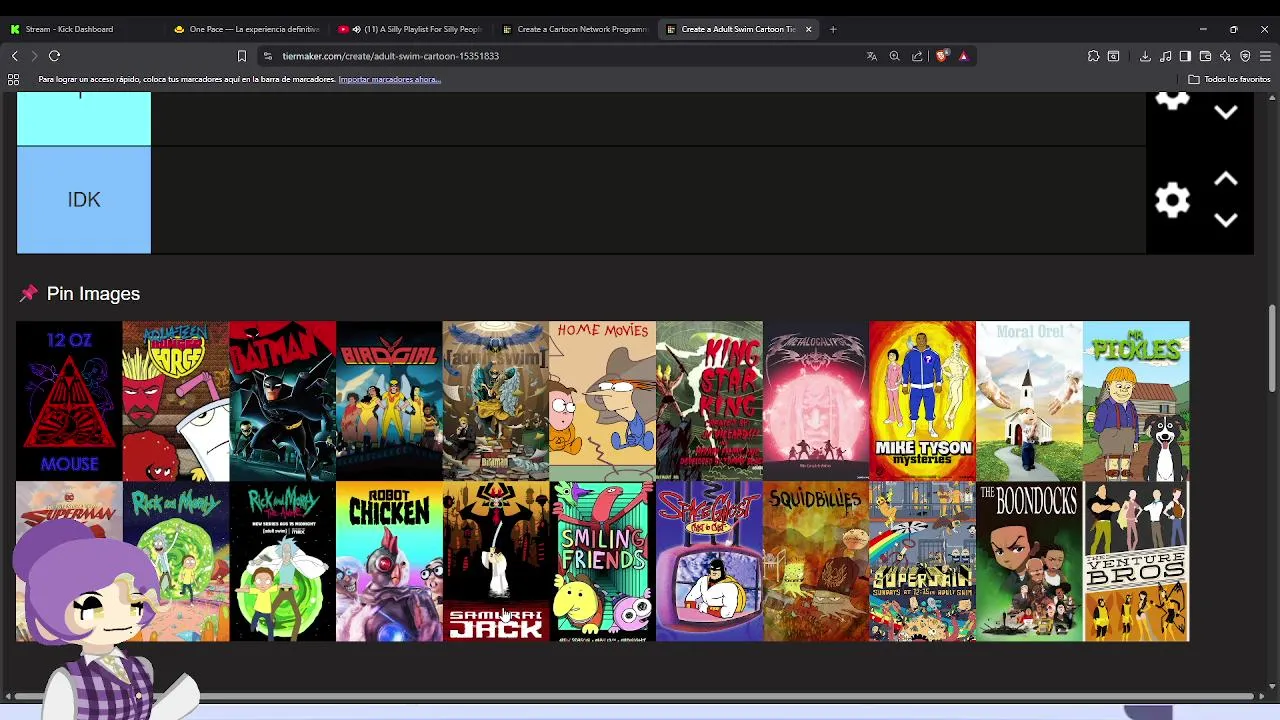Open the zoom magnifier icon
Image resolution: width=1280 pixels, height=720 pixels.
point(895,56)
